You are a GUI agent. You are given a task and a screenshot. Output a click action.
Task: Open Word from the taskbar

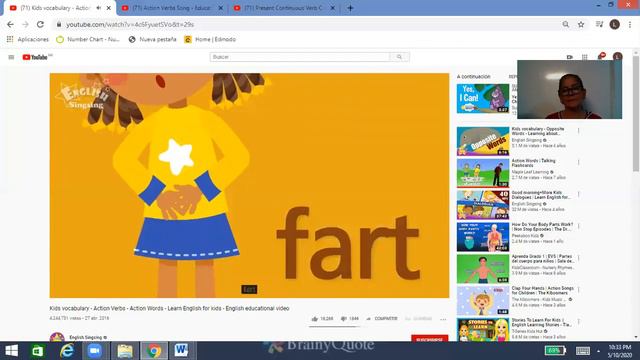click(181, 351)
